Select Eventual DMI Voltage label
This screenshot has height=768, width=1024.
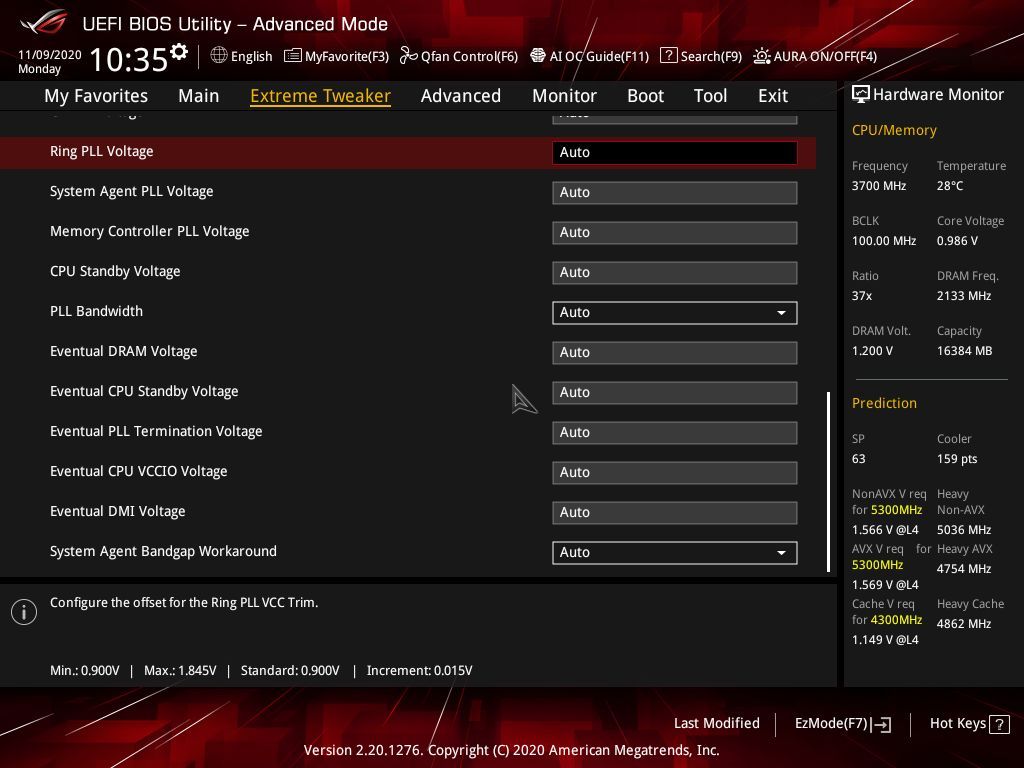[118, 511]
